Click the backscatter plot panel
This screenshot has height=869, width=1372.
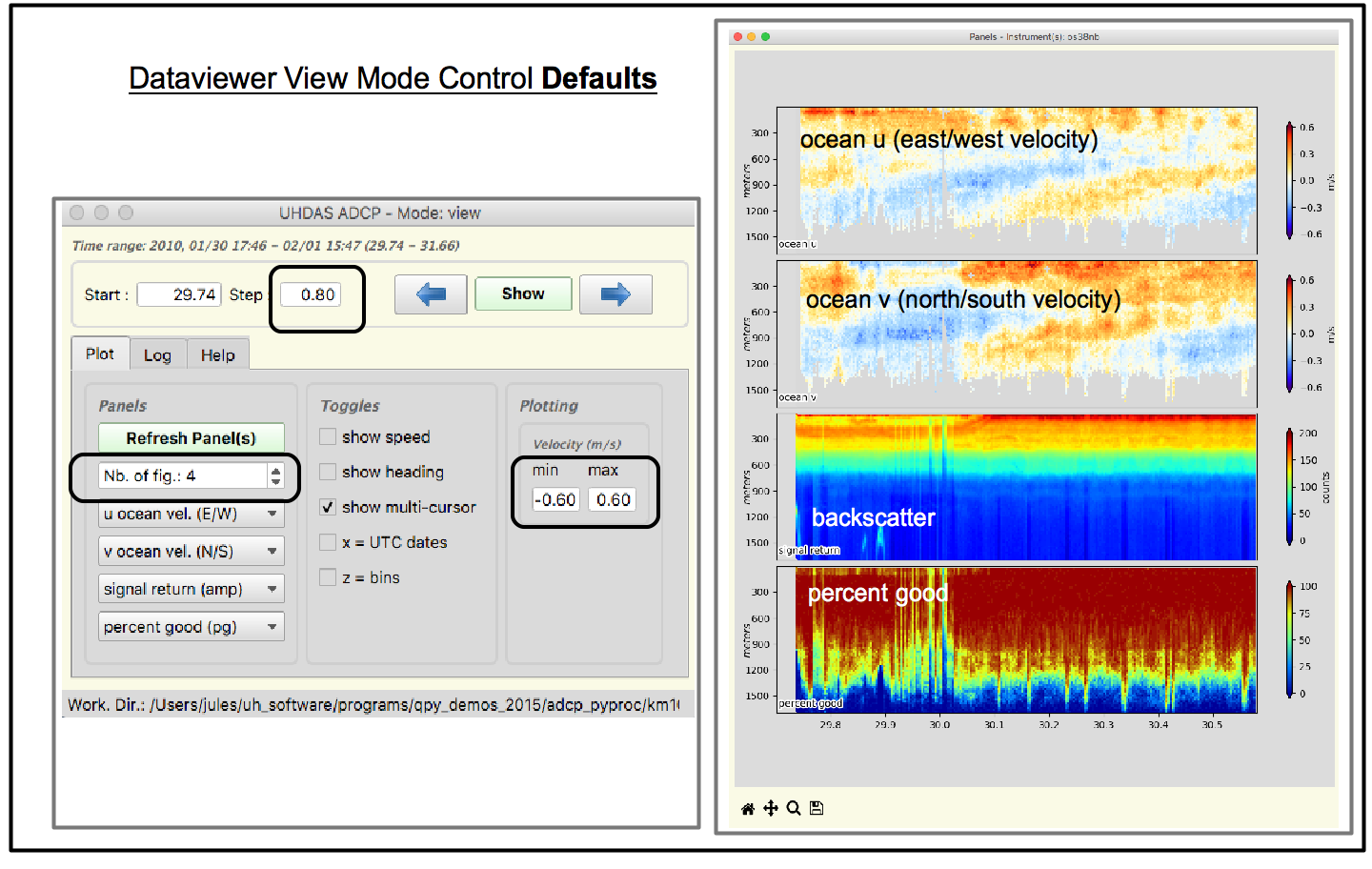click(1017, 487)
